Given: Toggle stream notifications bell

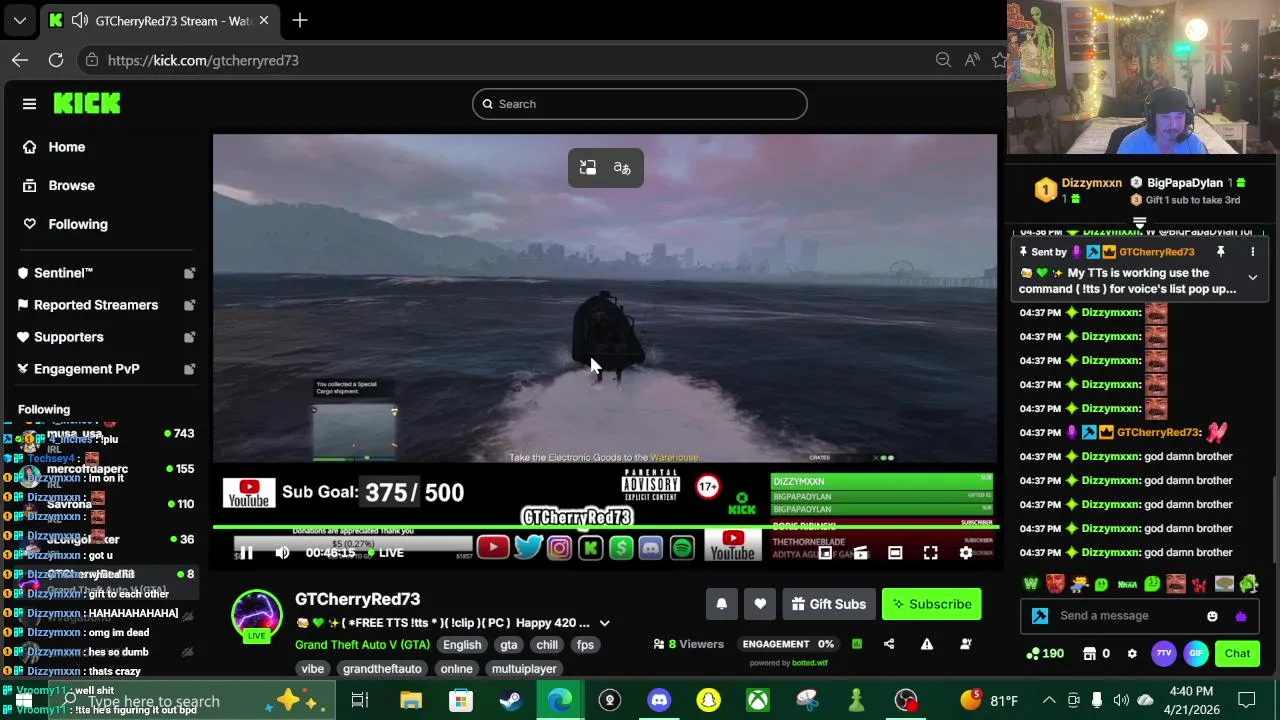Looking at the screenshot, I should click(721, 604).
